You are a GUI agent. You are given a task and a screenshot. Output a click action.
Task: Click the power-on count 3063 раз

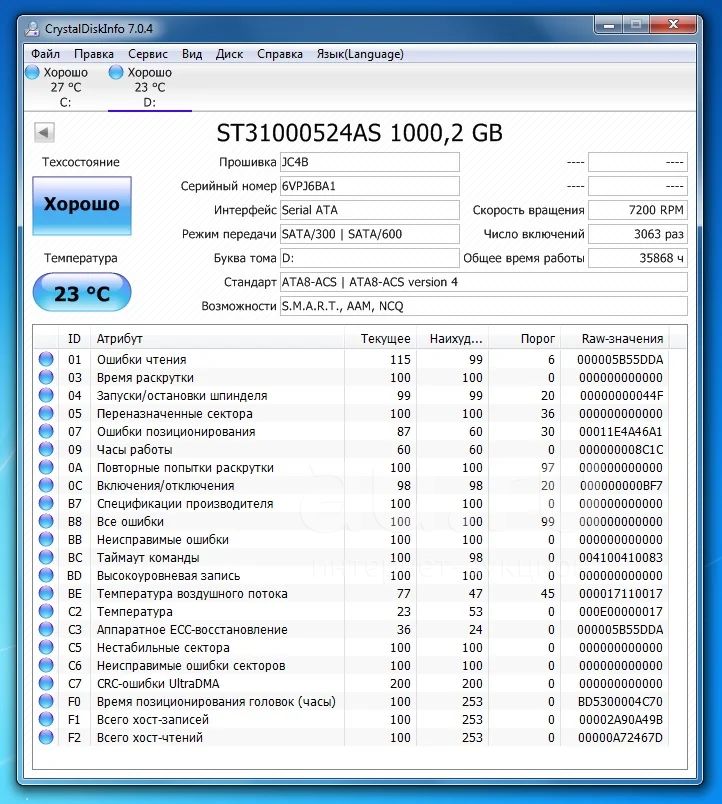tap(637, 234)
